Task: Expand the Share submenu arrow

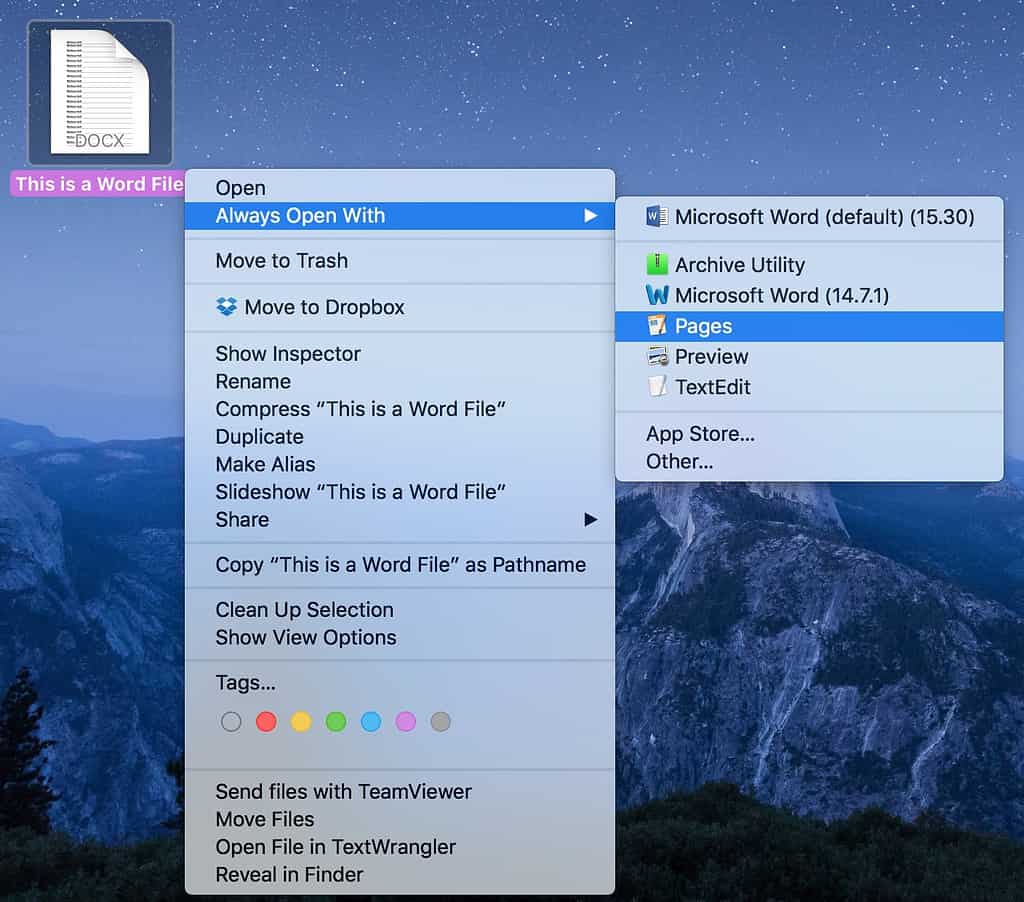Action: click(x=591, y=519)
